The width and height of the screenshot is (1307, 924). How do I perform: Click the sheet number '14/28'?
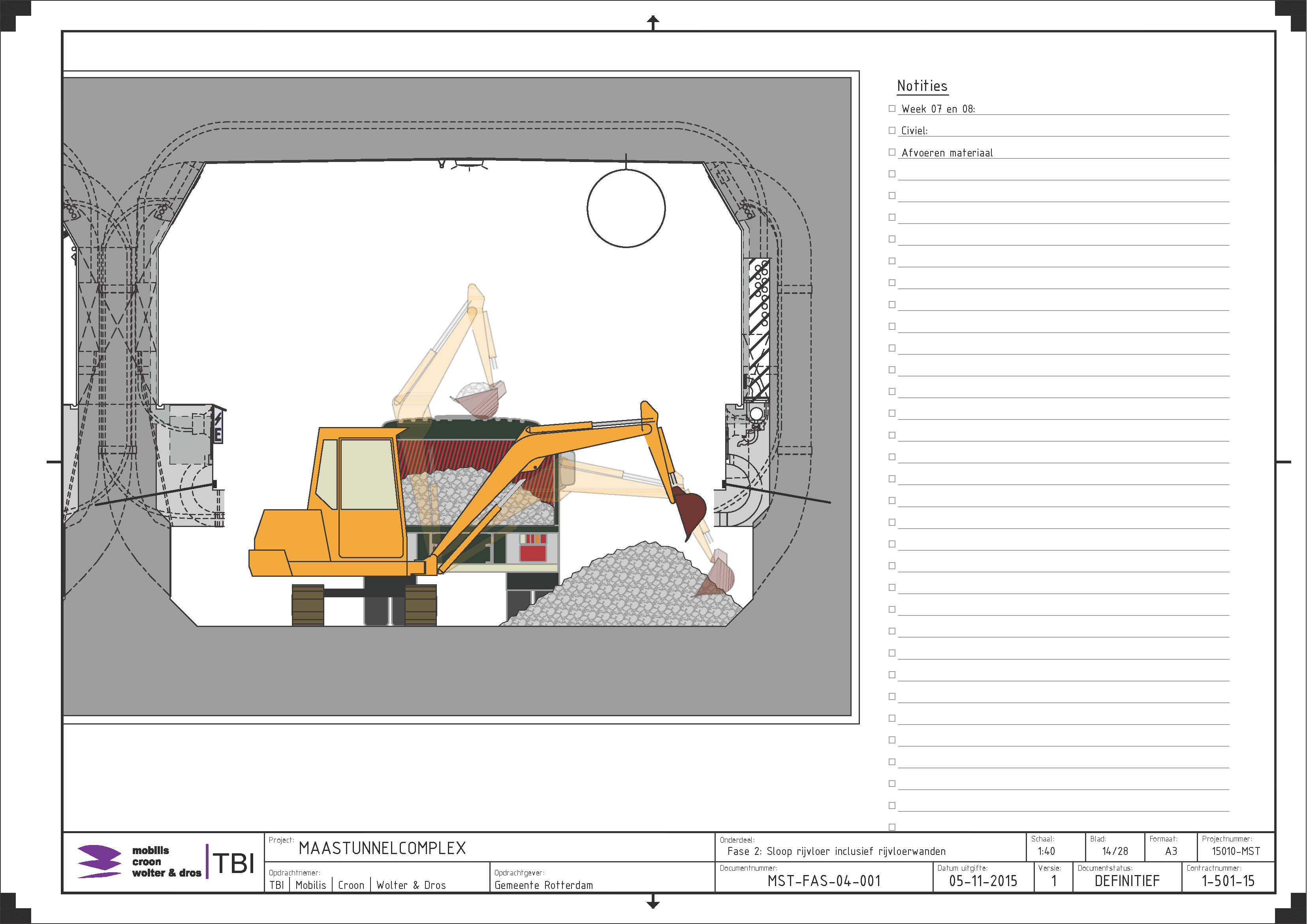point(1115,851)
